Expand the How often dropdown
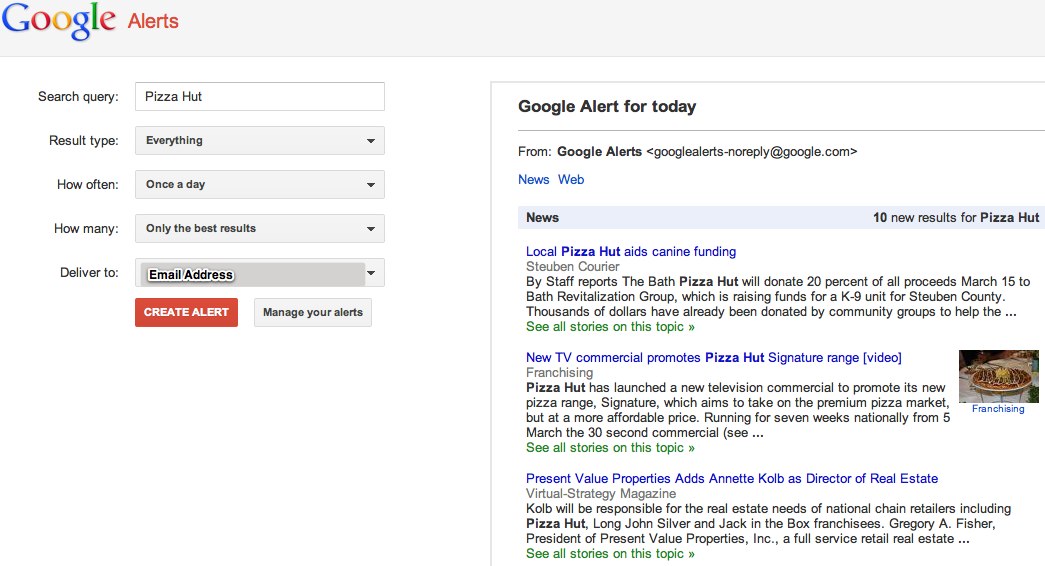Viewport: 1045px width, 566px height. 259,185
